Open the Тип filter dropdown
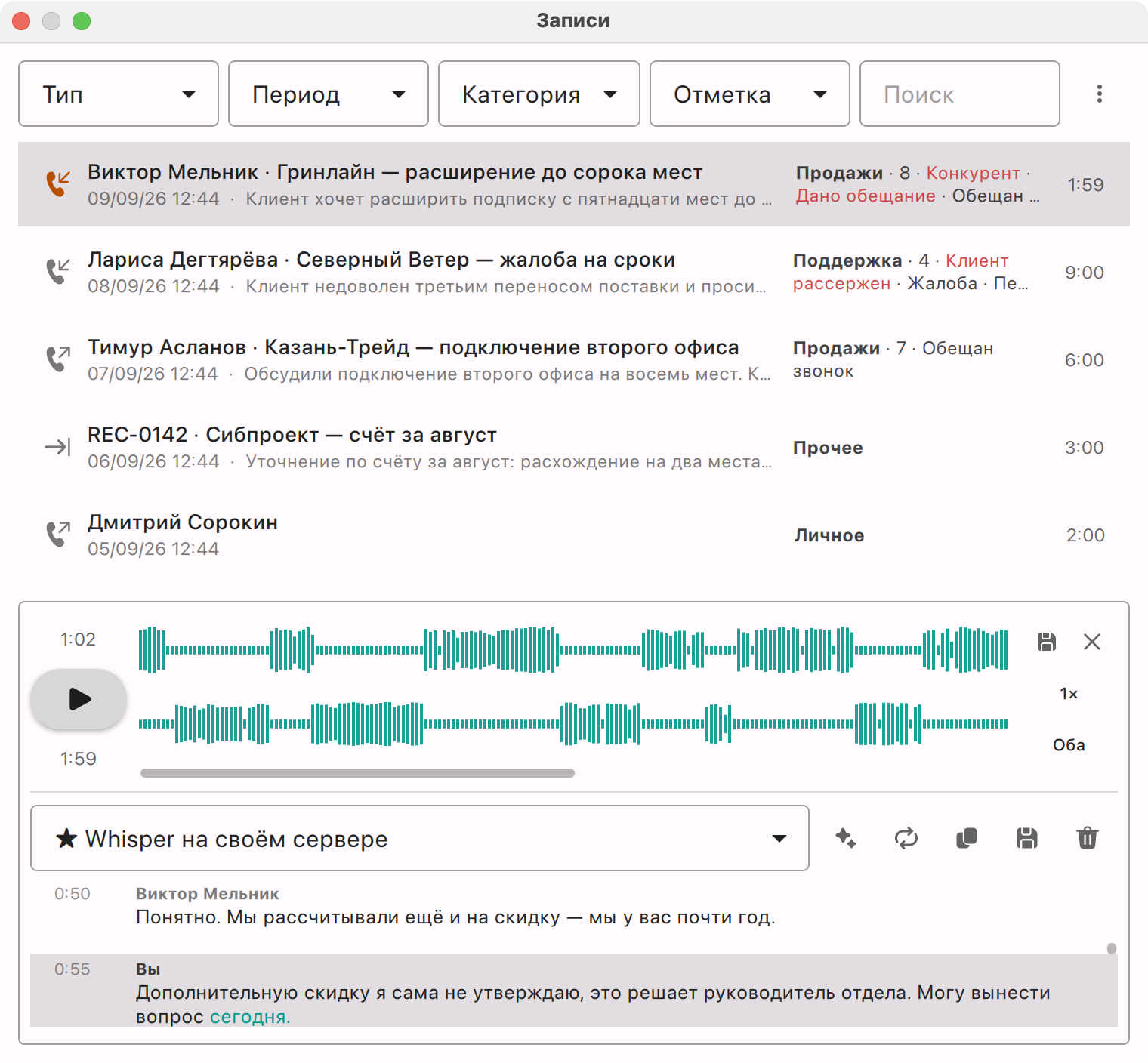Image resolution: width=1148 pixels, height=1063 pixels. click(119, 94)
